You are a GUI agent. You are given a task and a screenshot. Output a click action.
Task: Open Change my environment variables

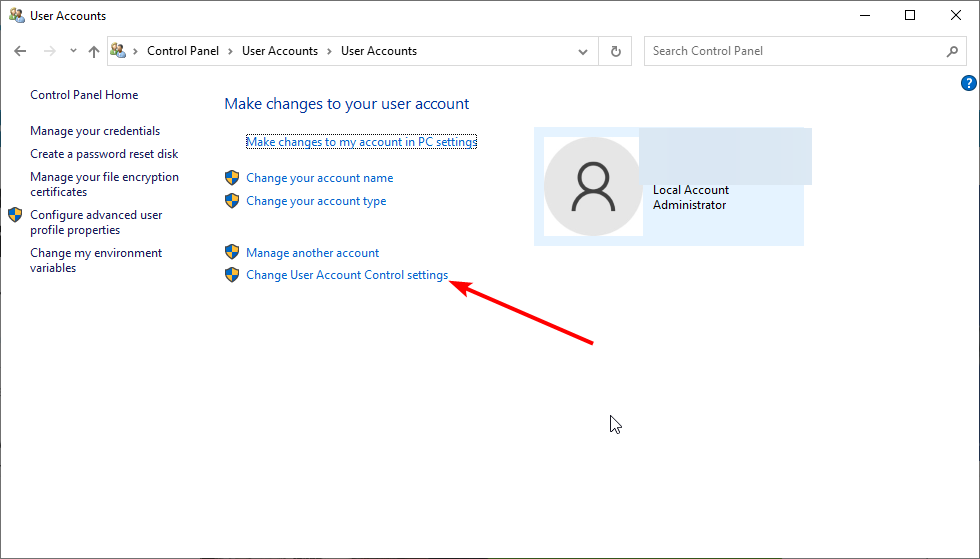coord(96,260)
